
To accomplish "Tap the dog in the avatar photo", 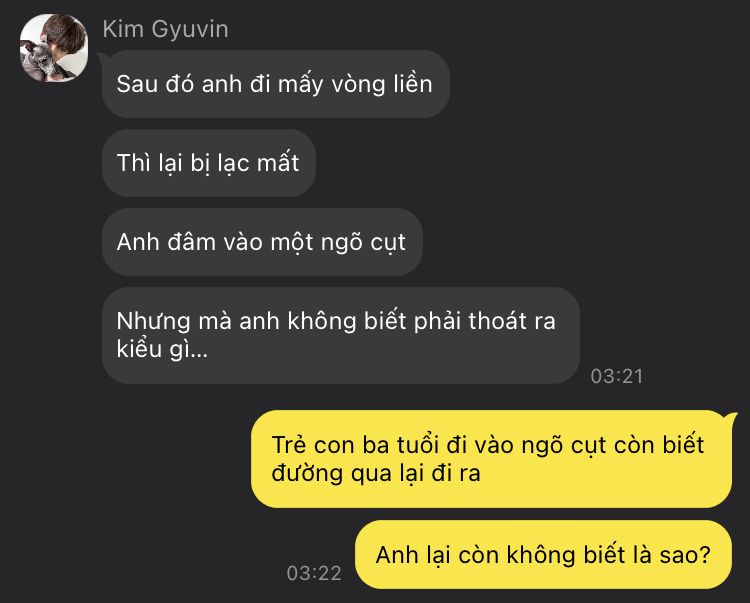I will 35,60.
